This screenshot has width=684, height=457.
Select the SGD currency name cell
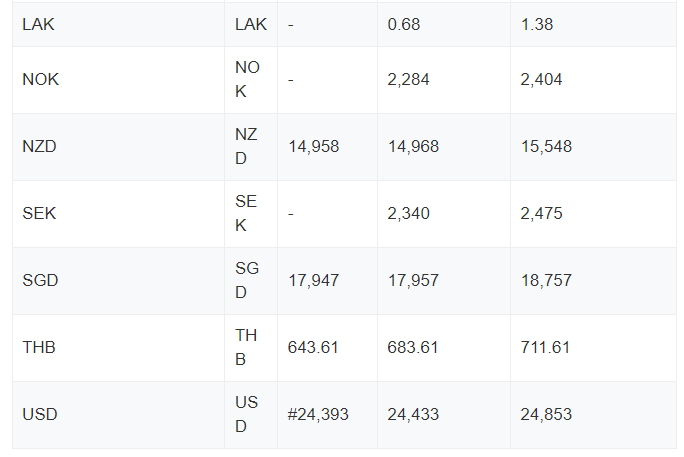pos(118,281)
